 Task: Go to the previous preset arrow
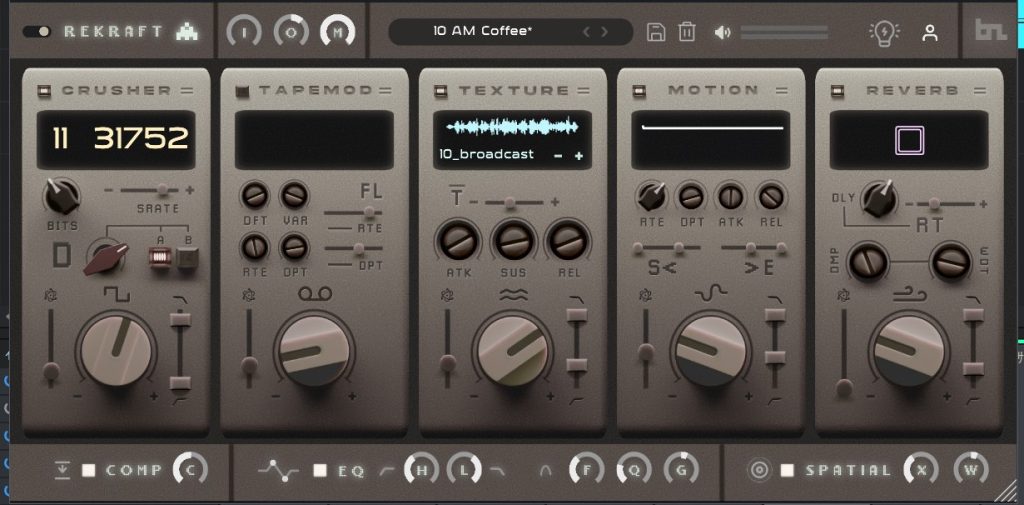pyautogui.click(x=587, y=31)
